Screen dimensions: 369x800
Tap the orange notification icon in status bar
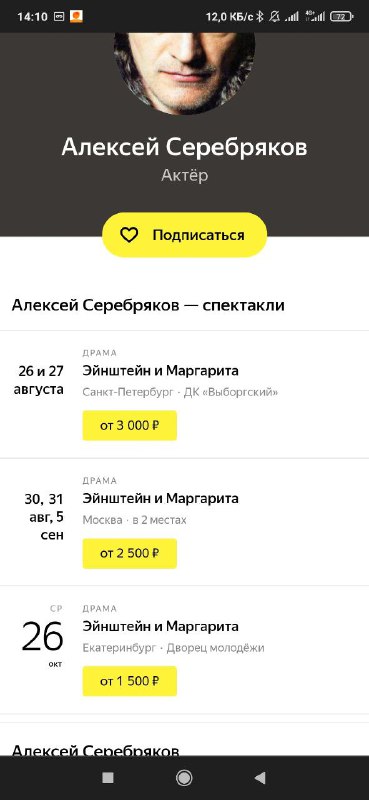[x=76, y=17]
